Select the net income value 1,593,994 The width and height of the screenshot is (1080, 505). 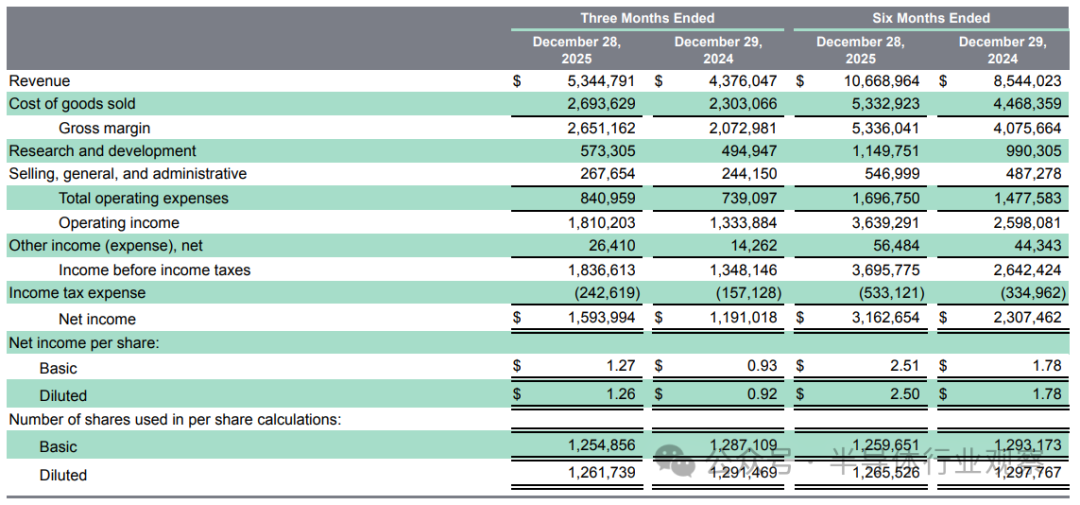(x=601, y=318)
